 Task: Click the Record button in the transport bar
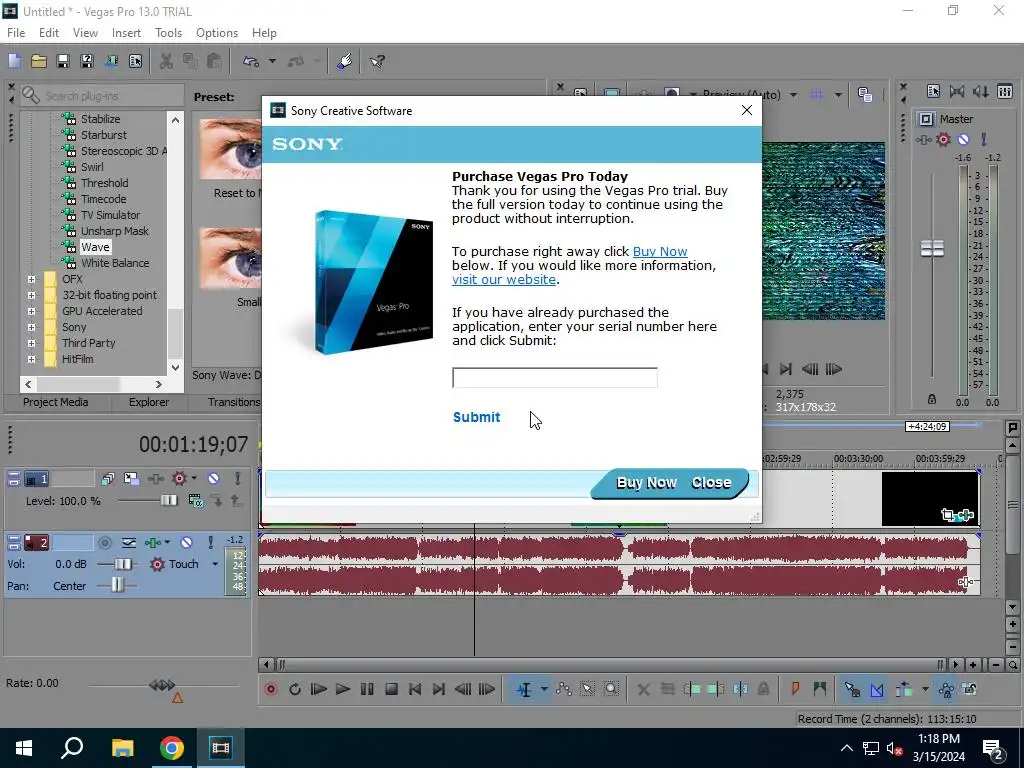coord(270,689)
